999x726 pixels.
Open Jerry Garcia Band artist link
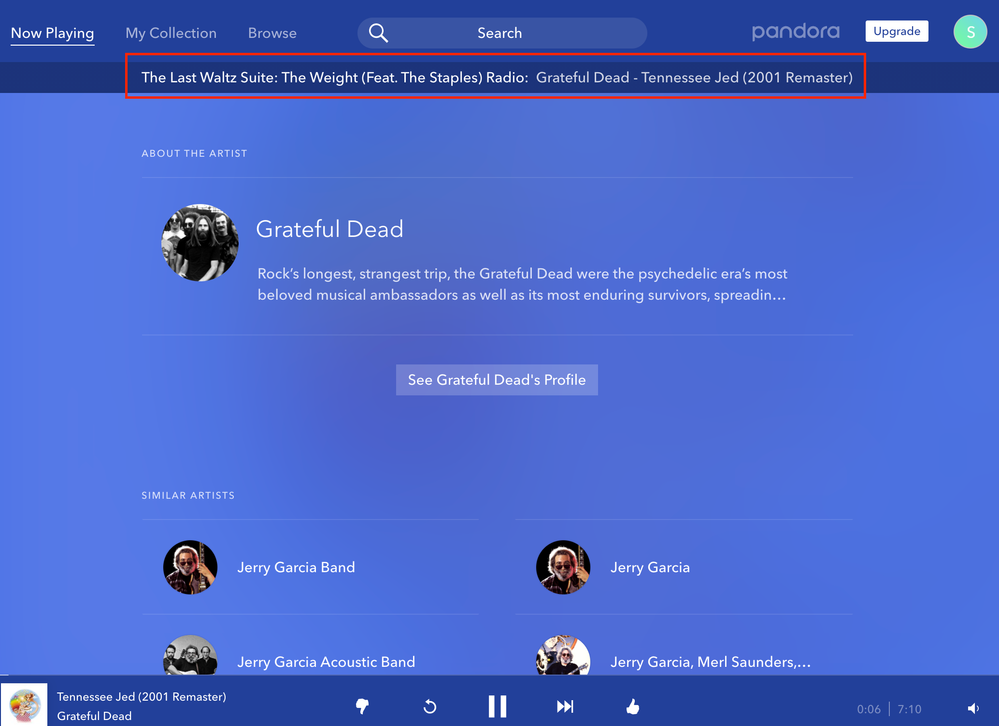pos(296,567)
